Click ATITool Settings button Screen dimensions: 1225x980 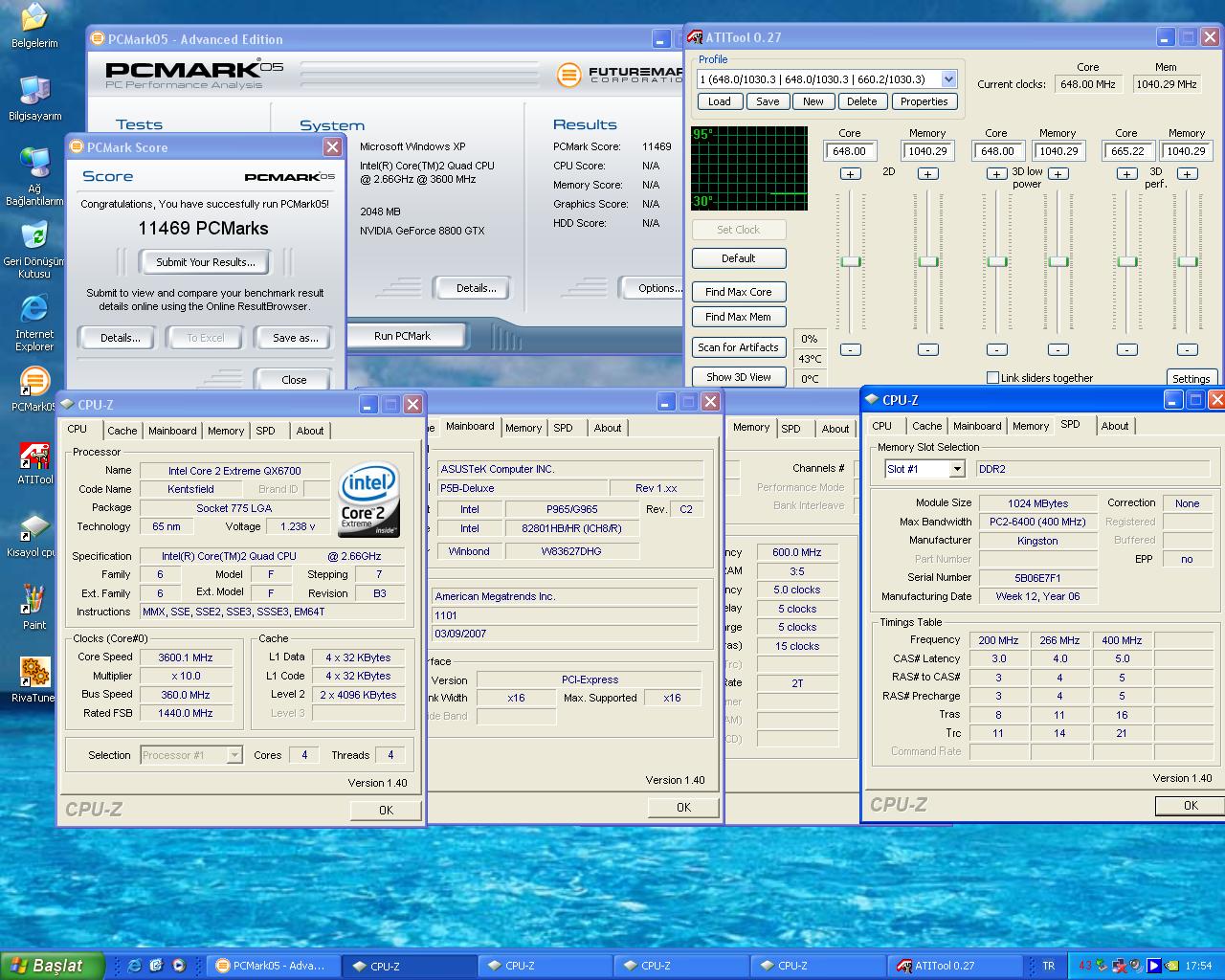pos(1192,379)
